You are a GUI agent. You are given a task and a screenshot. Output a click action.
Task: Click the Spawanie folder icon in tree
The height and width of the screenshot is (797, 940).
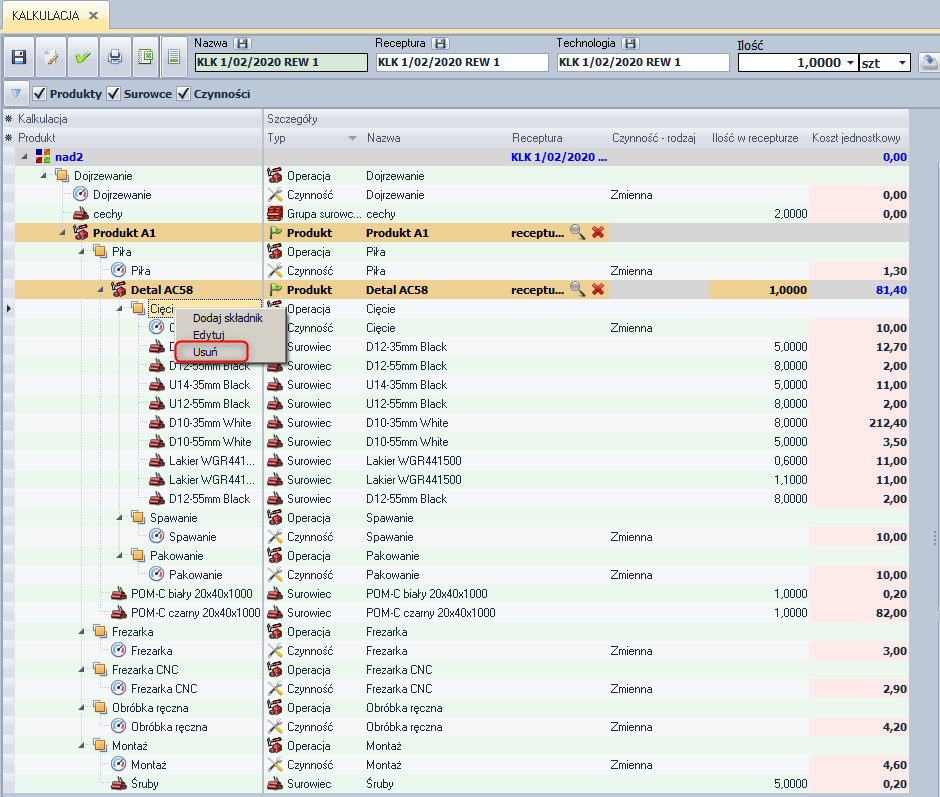point(138,517)
